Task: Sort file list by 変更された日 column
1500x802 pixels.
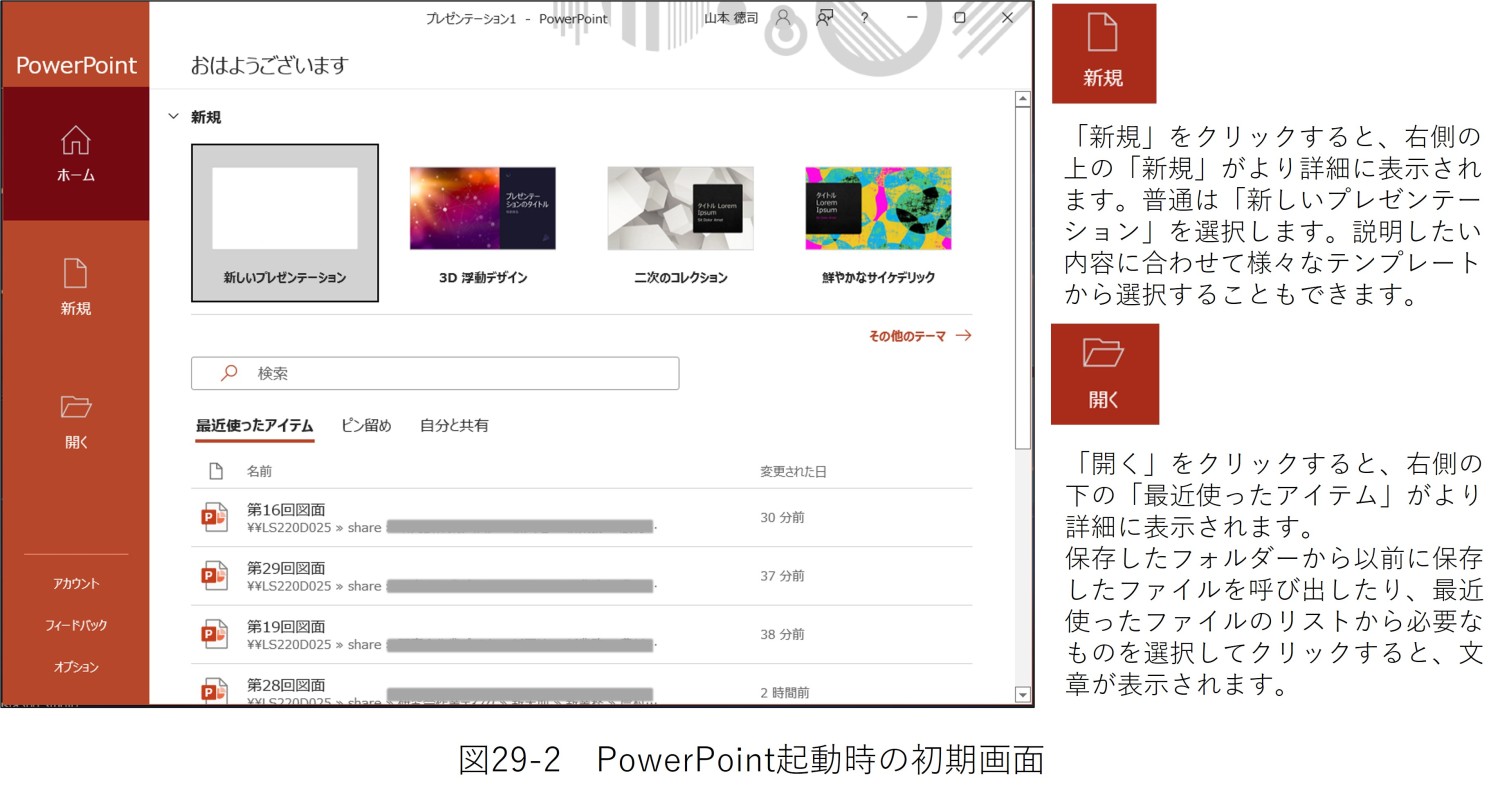Action: pyautogui.click(x=793, y=471)
